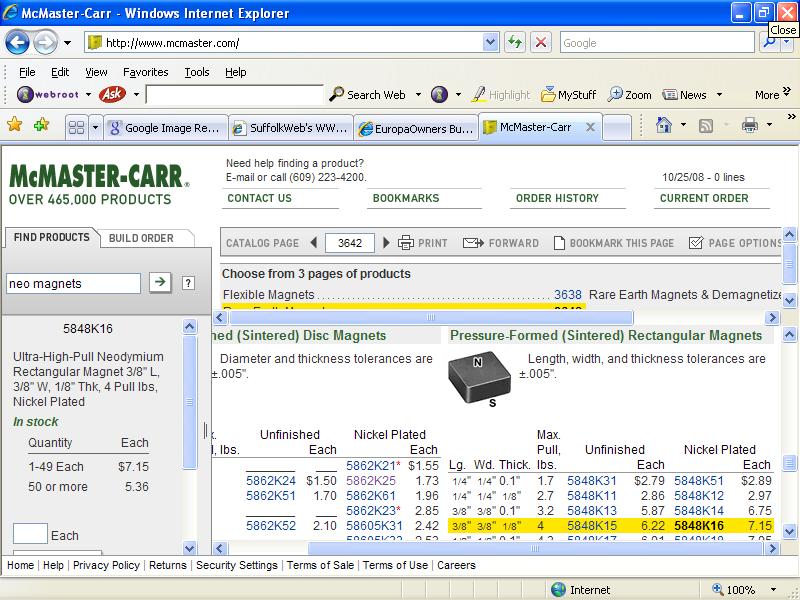Click the browser Back arrow button
Screen dimensions: 800x600
pyautogui.click(x=18, y=43)
